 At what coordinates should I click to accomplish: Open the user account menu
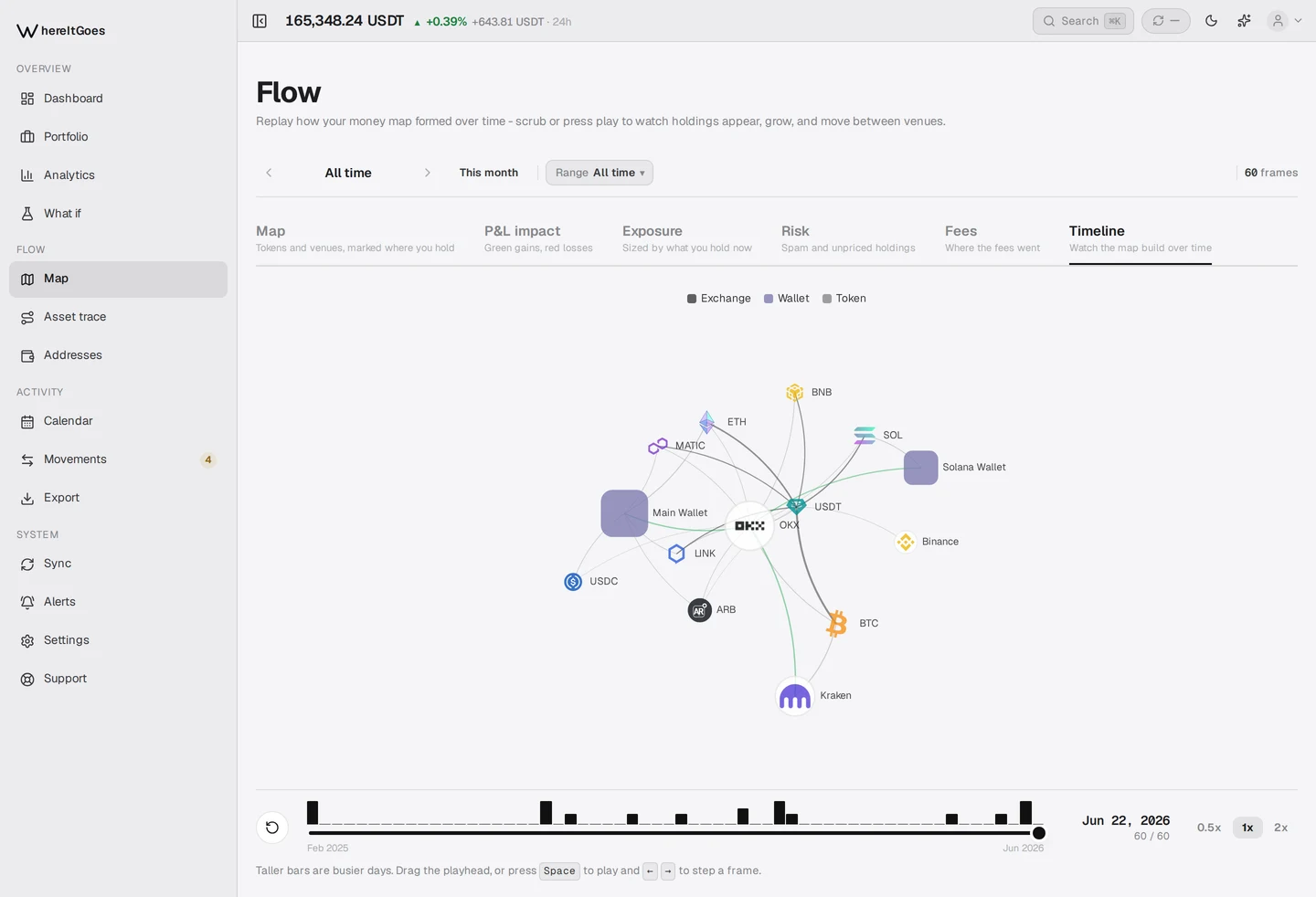(1285, 21)
